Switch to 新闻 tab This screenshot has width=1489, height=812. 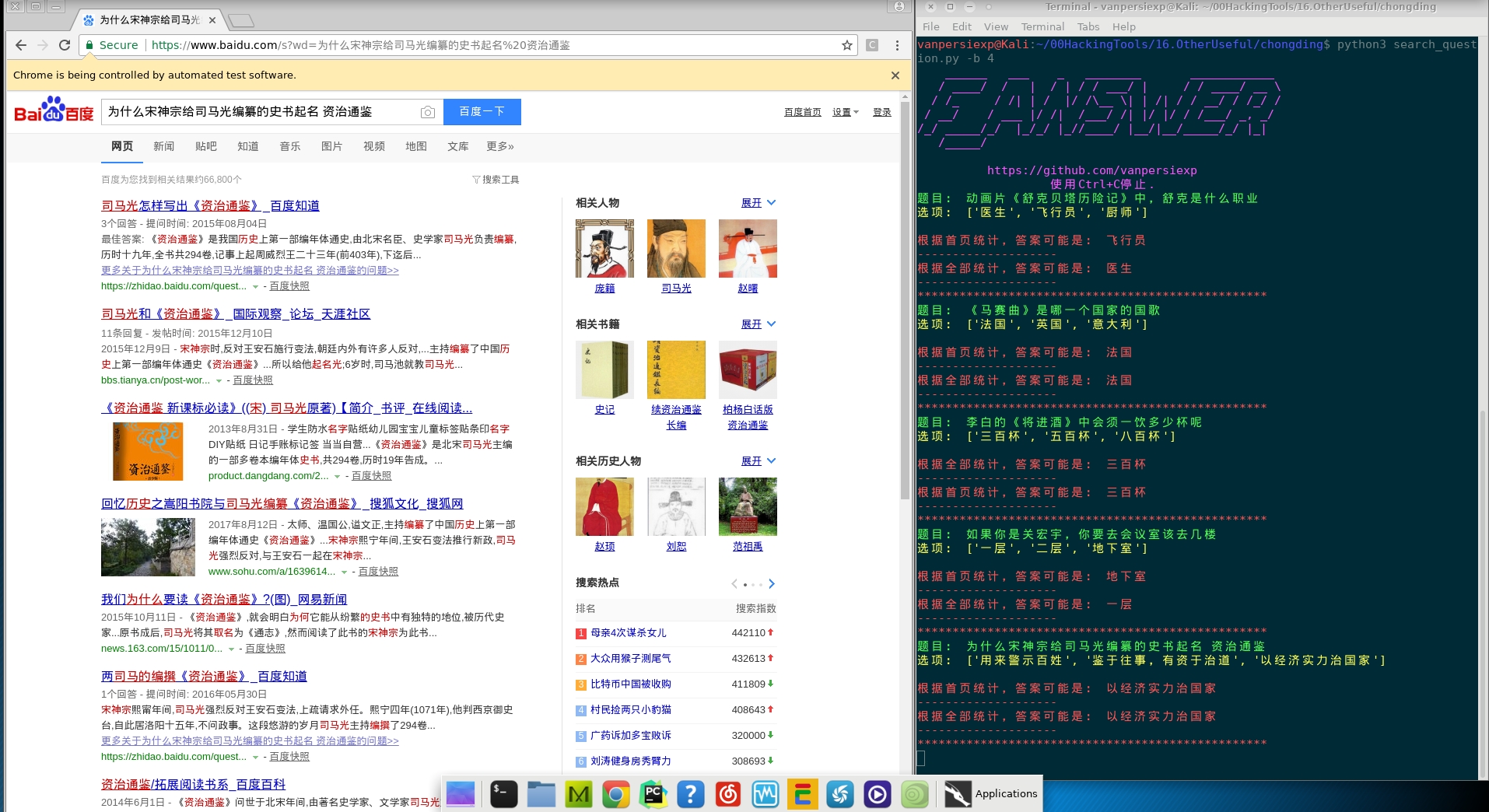pyautogui.click(x=164, y=146)
